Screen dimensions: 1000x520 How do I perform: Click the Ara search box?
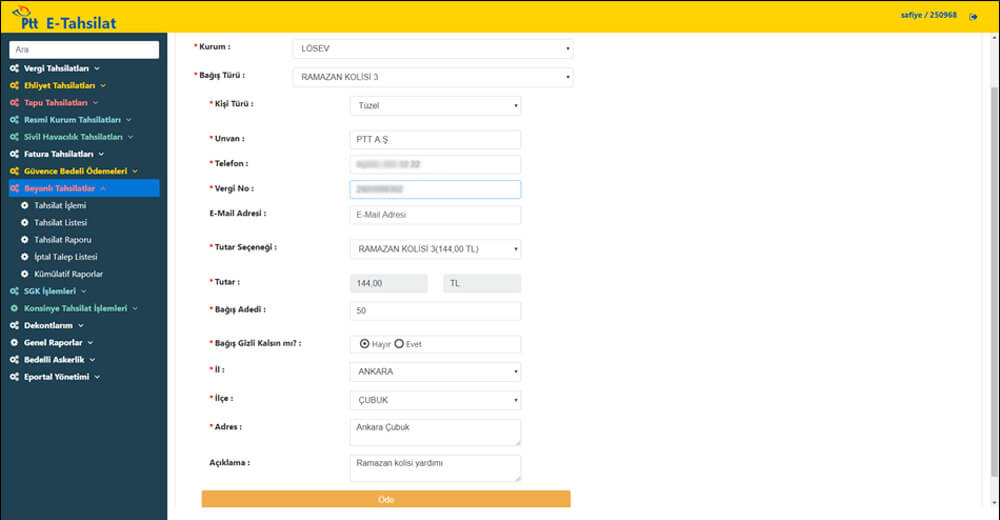click(84, 50)
